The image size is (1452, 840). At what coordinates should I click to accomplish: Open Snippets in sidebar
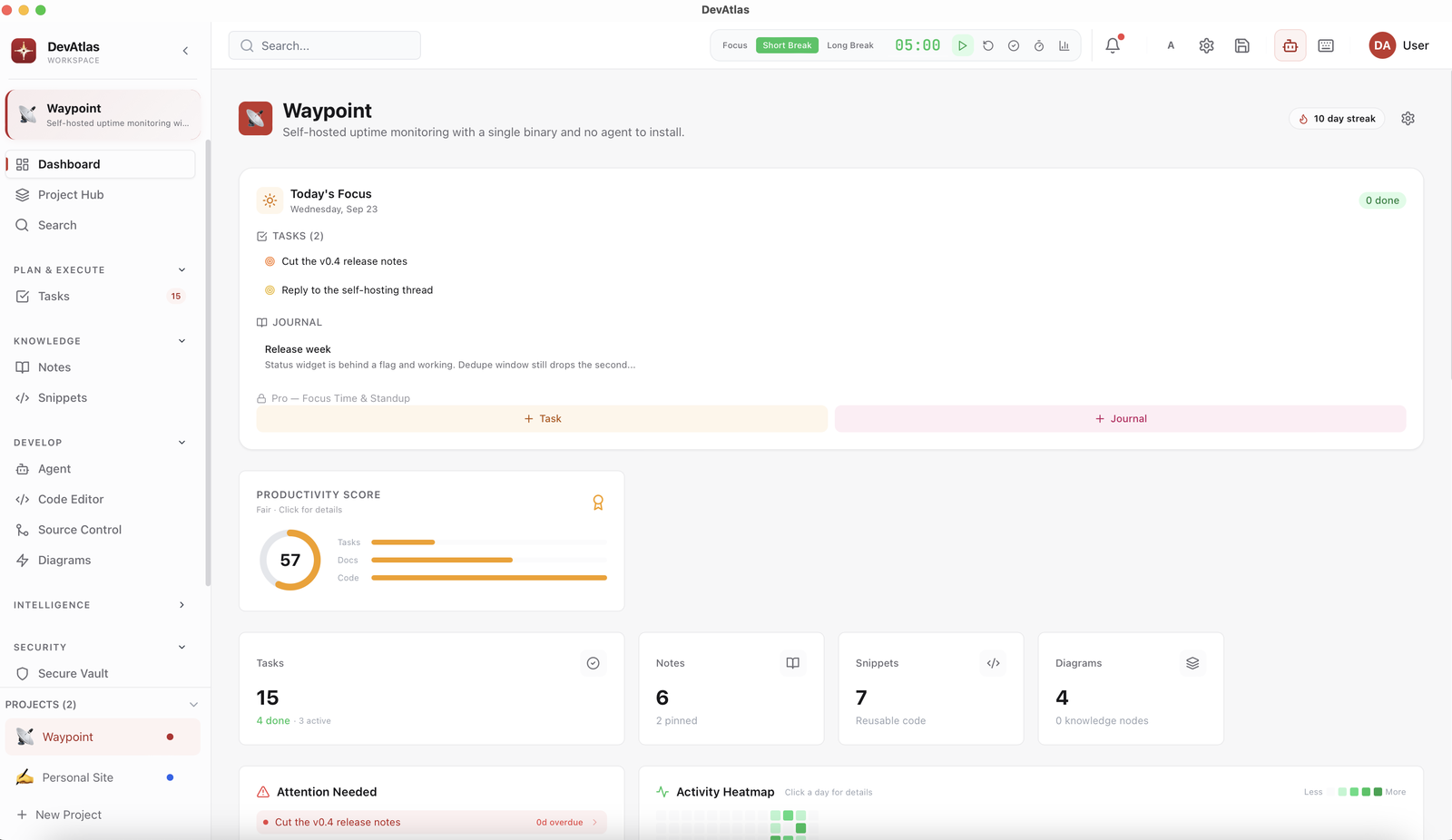(100, 398)
